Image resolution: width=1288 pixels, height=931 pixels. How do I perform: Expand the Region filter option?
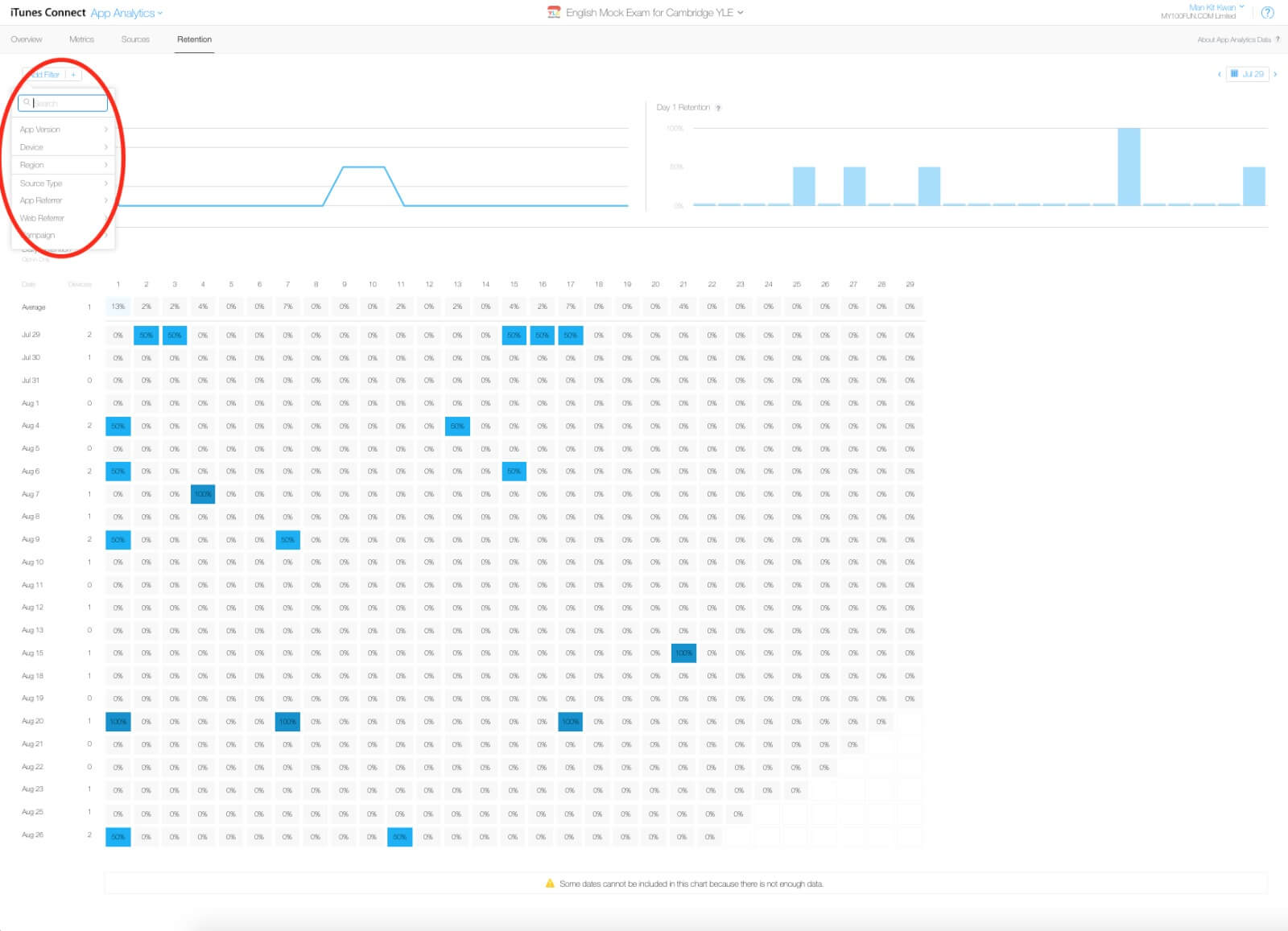(63, 165)
